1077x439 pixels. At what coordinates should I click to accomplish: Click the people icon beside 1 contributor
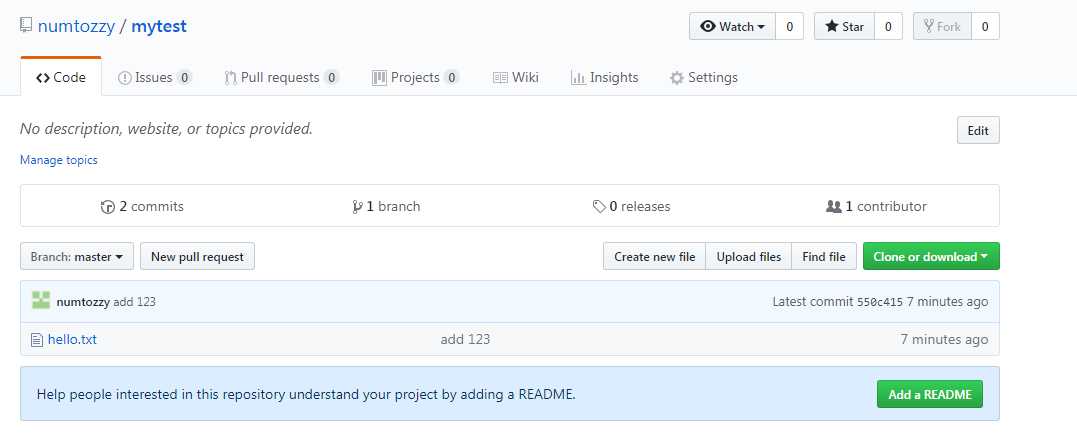[834, 207]
